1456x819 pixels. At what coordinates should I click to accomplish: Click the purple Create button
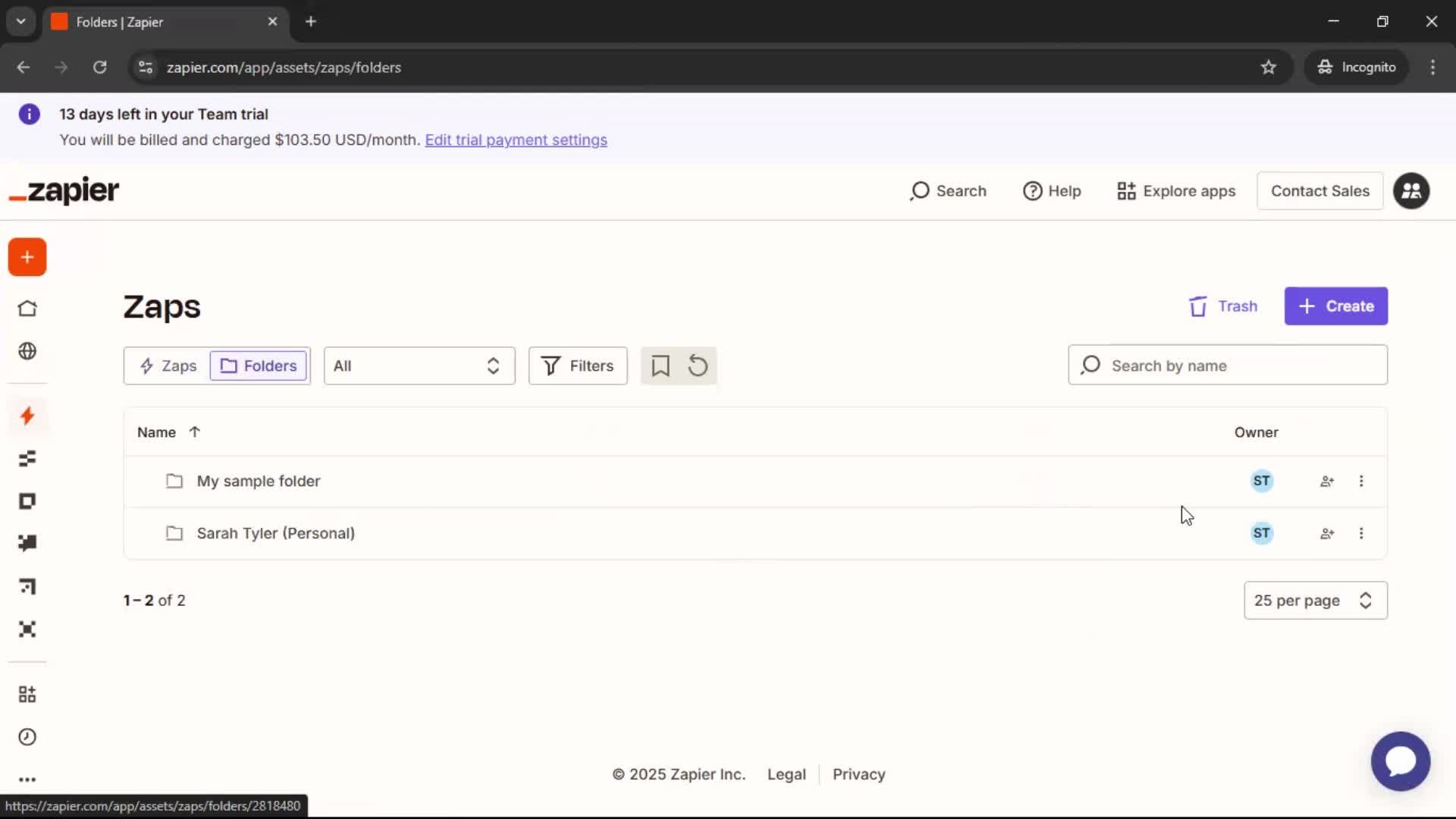1336,306
